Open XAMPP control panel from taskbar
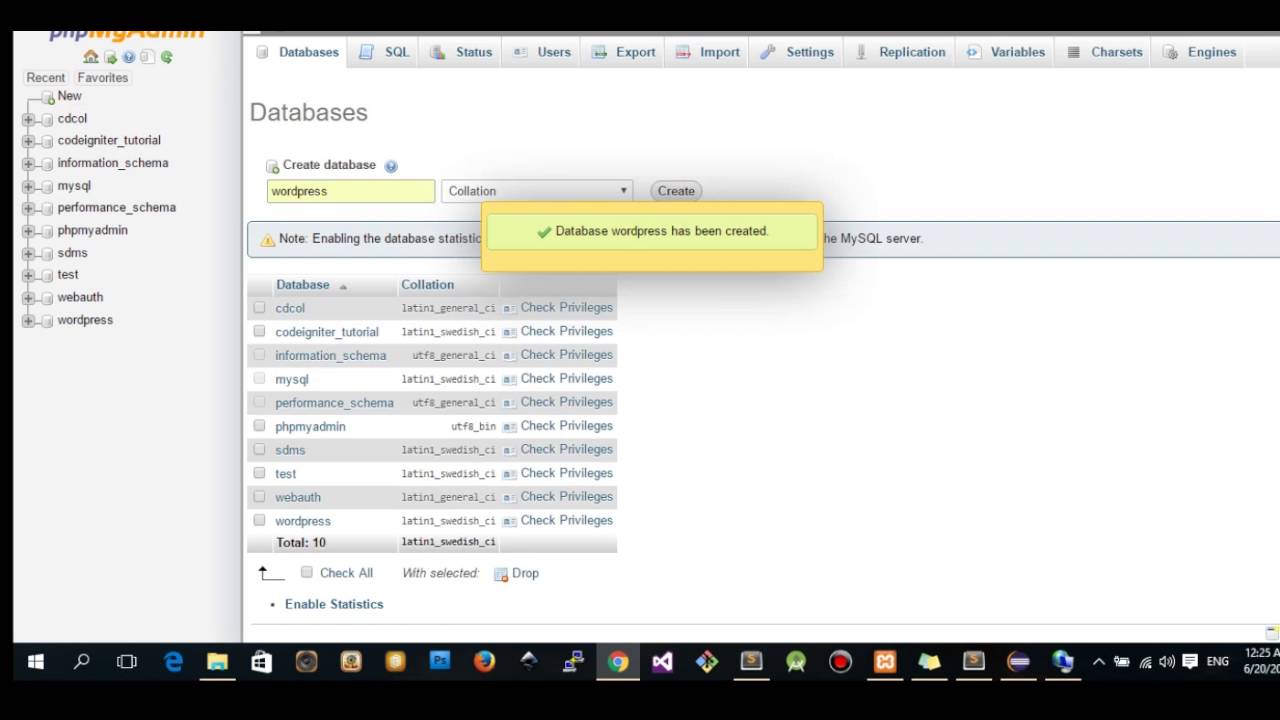 (x=885, y=662)
